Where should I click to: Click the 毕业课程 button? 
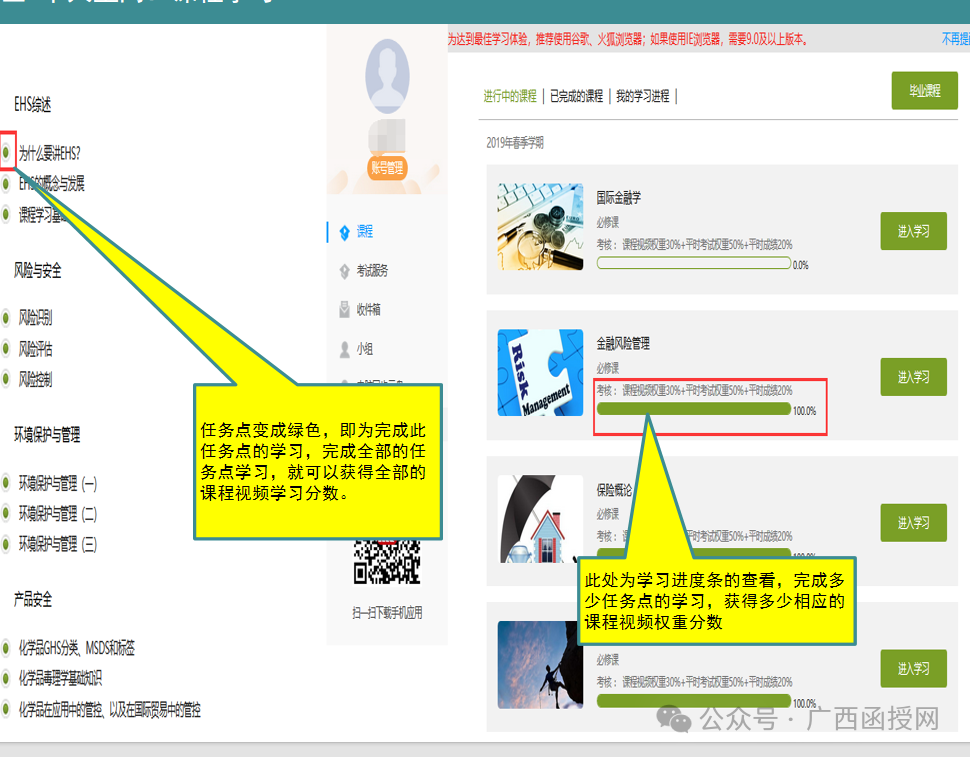[x=924, y=90]
